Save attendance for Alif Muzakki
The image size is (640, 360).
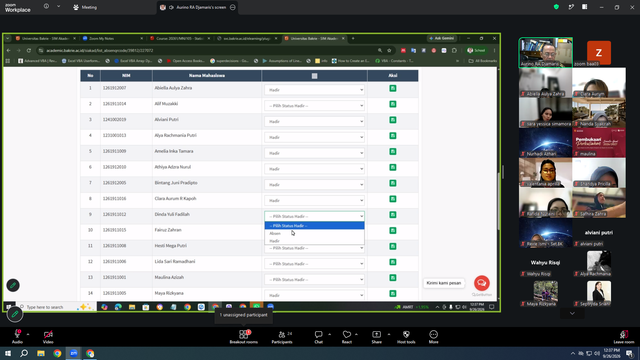click(393, 104)
